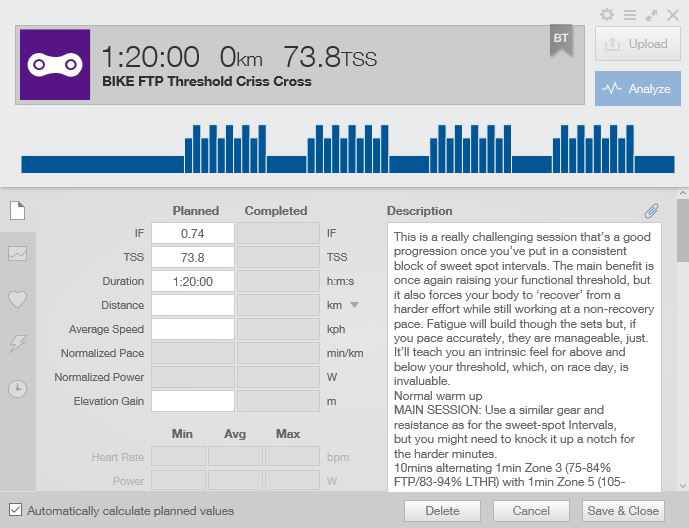Click the Completed column header
This screenshot has height=528, width=689.
tap(276, 211)
